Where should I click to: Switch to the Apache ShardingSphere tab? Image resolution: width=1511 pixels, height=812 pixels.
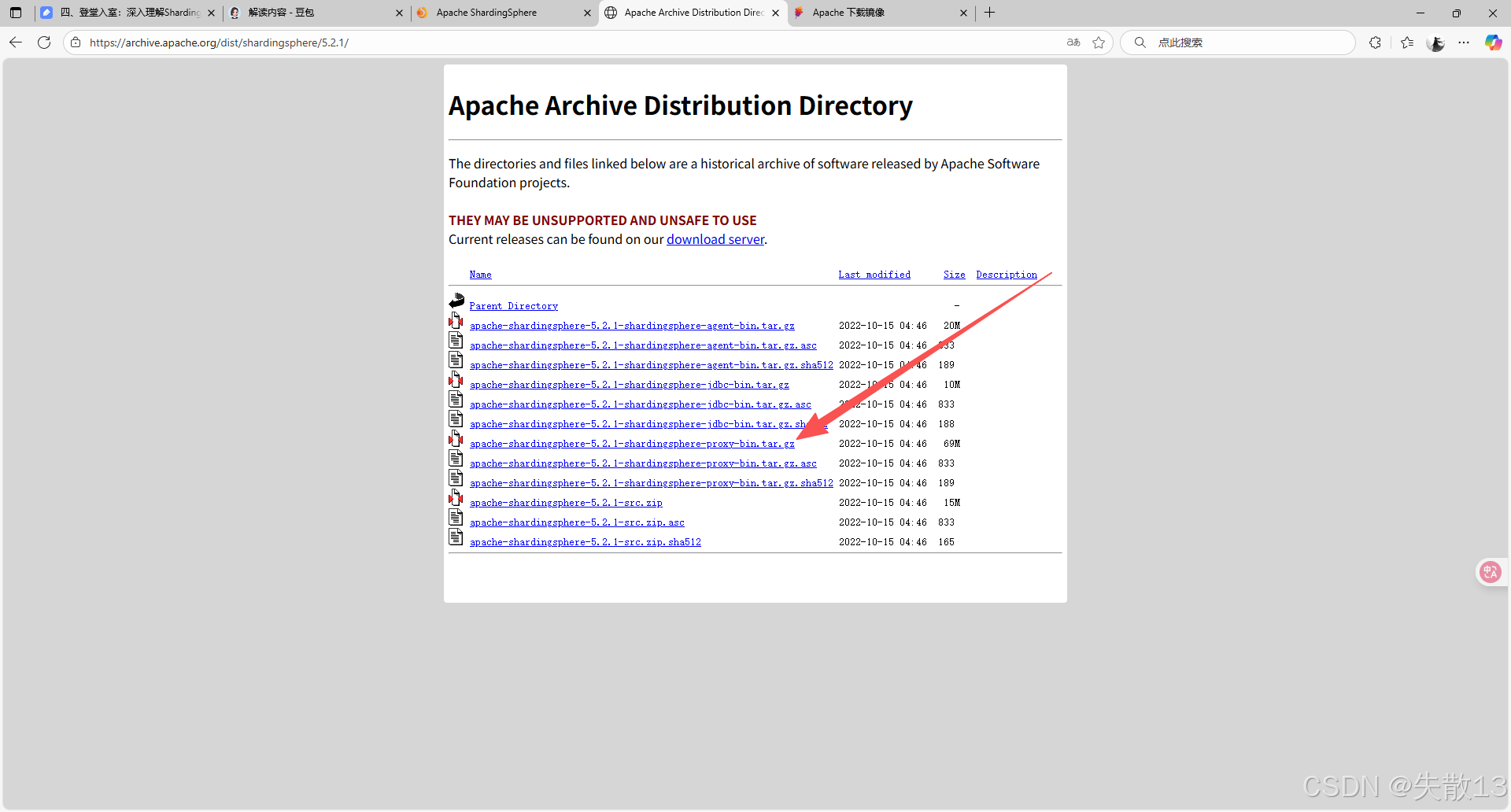click(504, 13)
